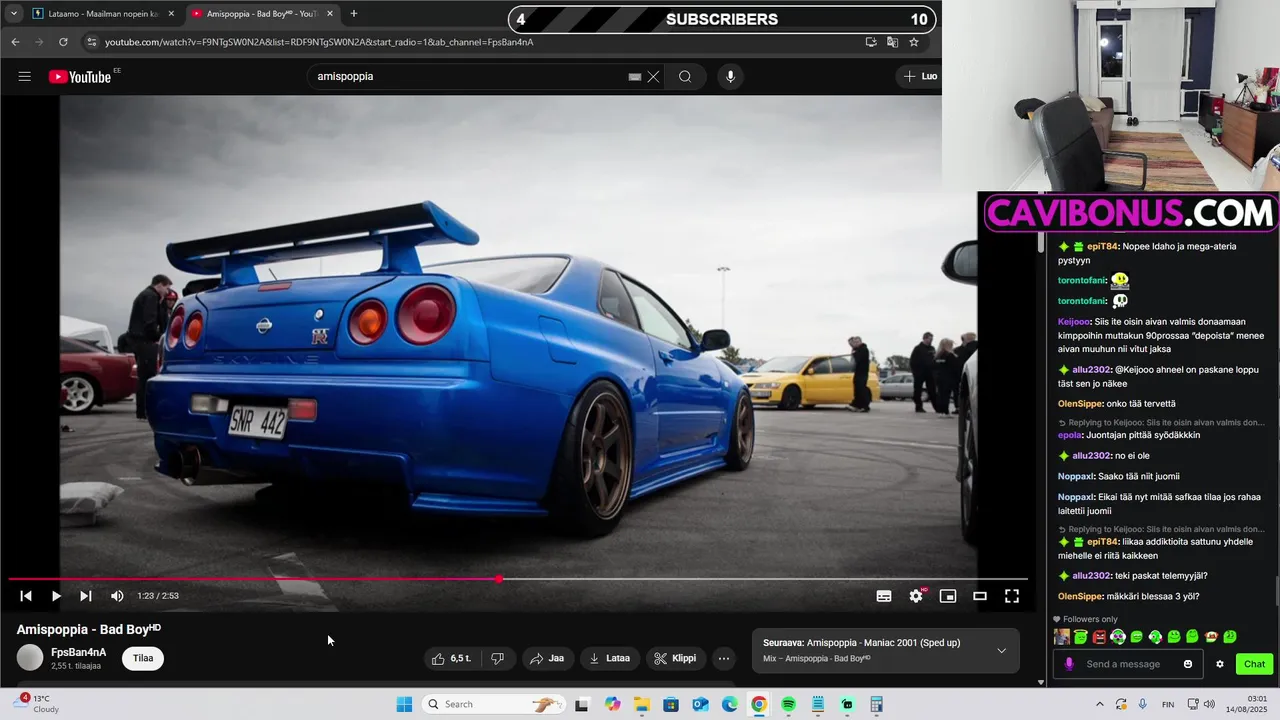Screen dimensions: 1280x720
Task: Dislike the video
Action: coord(497,658)
